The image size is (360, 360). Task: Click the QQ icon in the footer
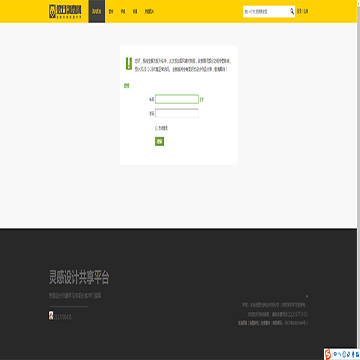click(x=51, y=315)
